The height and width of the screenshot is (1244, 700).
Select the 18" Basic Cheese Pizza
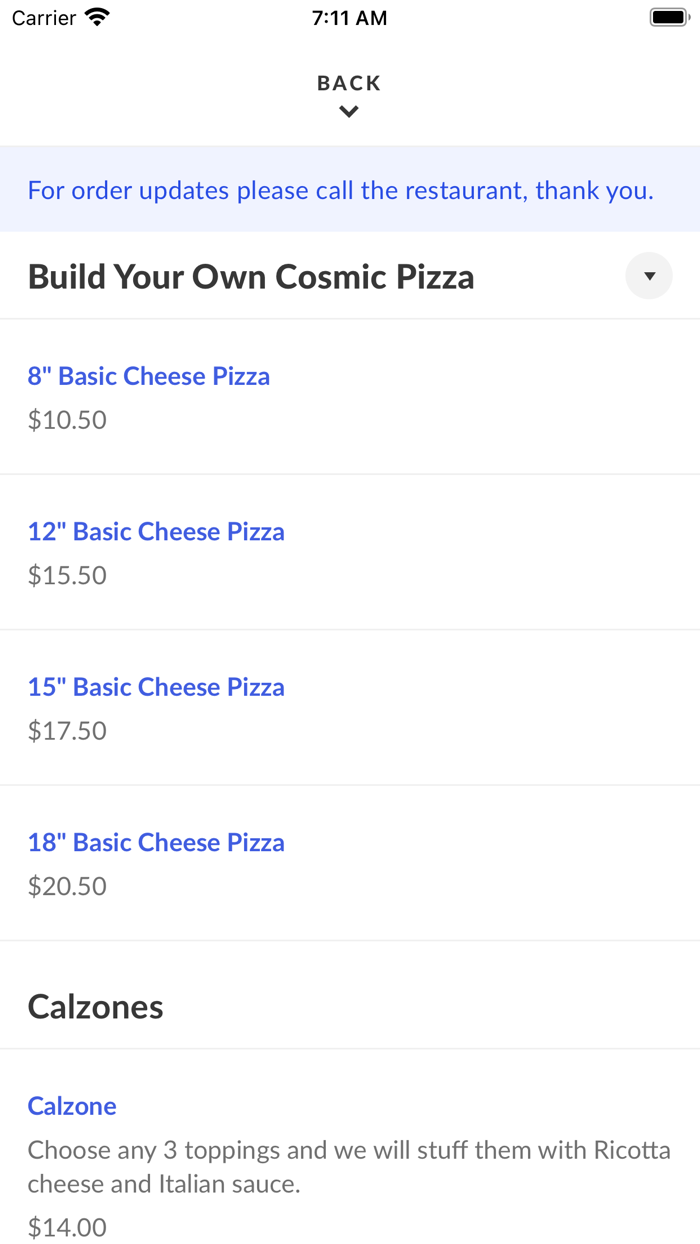point(156,842)
